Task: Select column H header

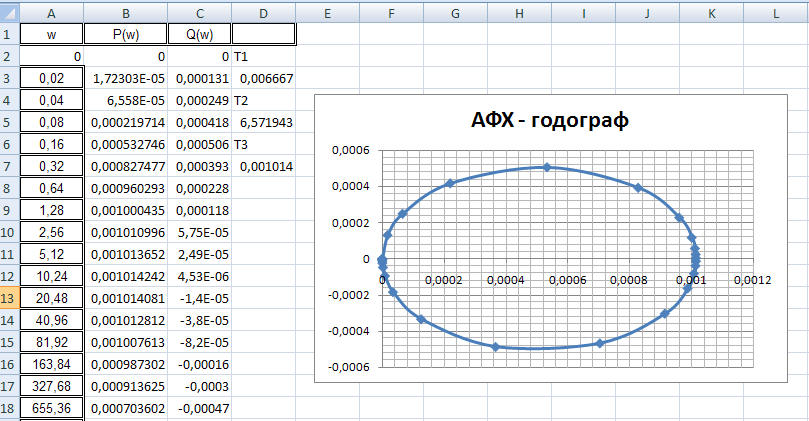Action: [520, 13]
